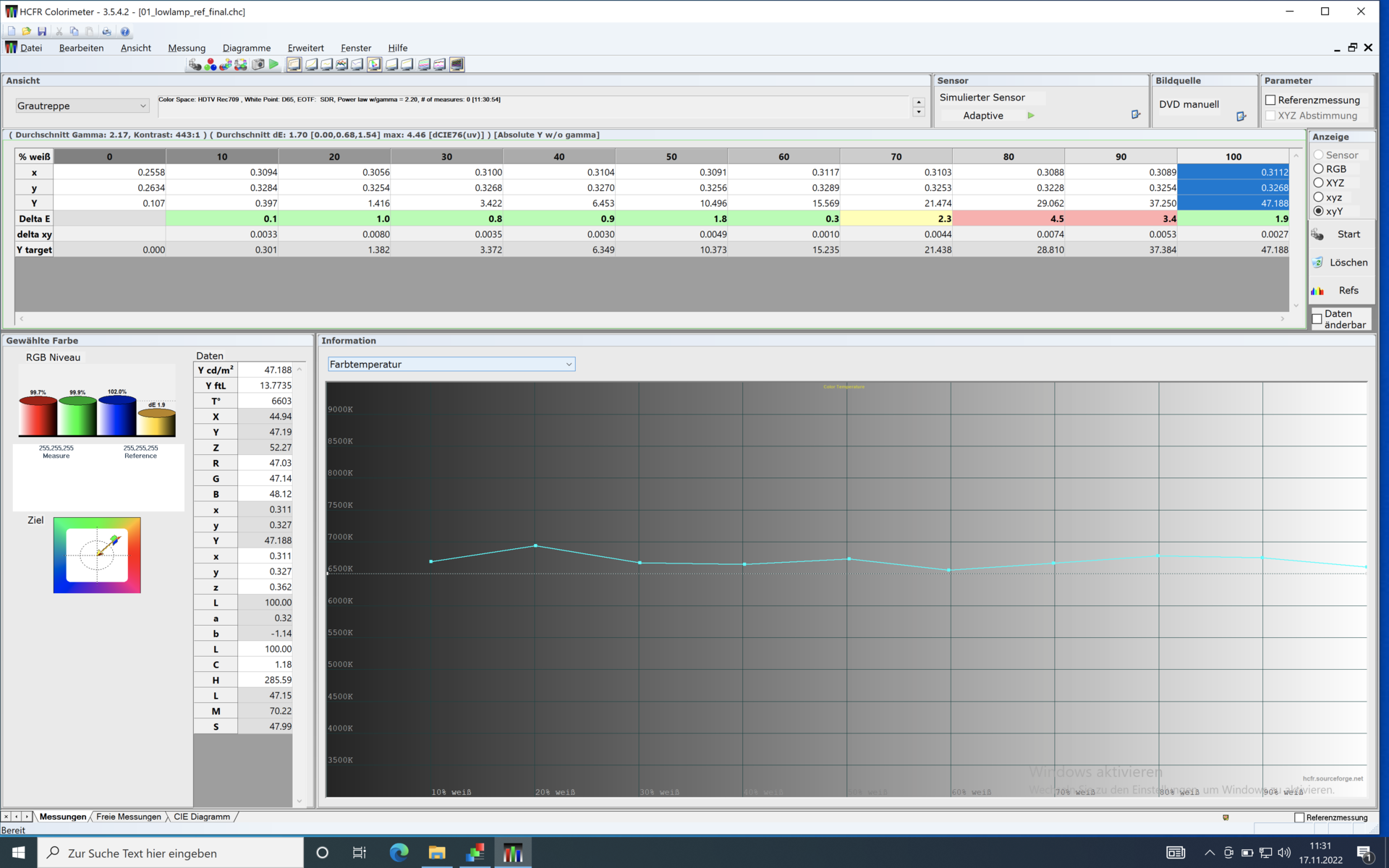Switch to the CIE Diagramm tab
1389x868 pixels.
(202, 817)
